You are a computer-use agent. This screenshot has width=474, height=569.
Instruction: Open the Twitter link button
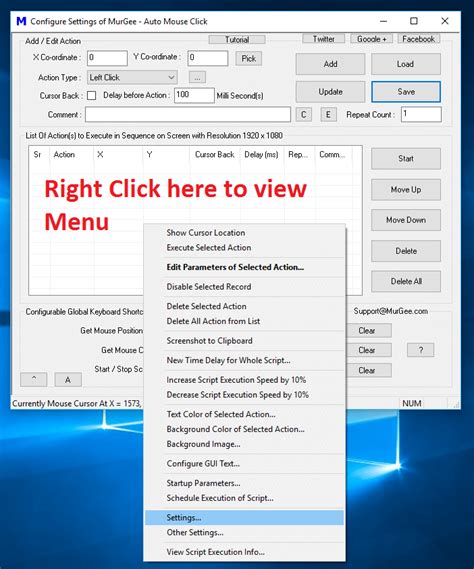point(324,39)
